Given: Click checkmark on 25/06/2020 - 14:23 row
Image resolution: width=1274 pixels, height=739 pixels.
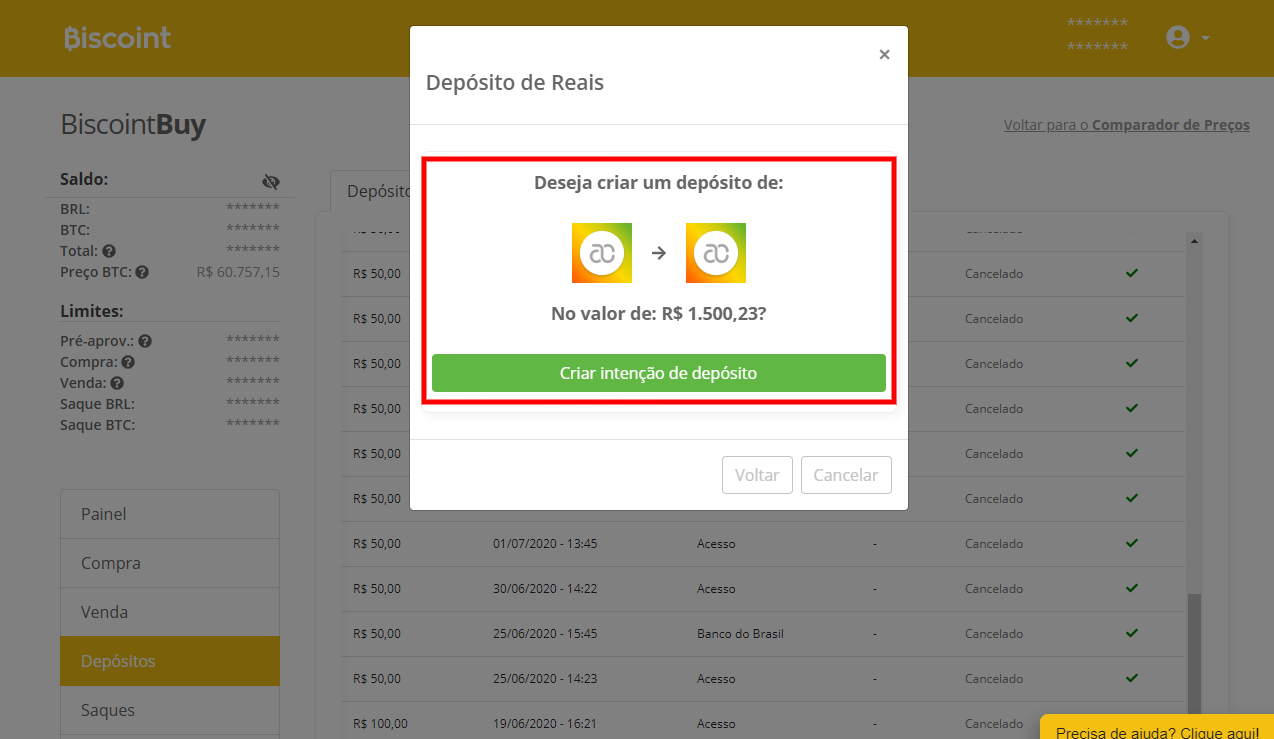Looking at the screenshot, I should tap(1132, 678).
